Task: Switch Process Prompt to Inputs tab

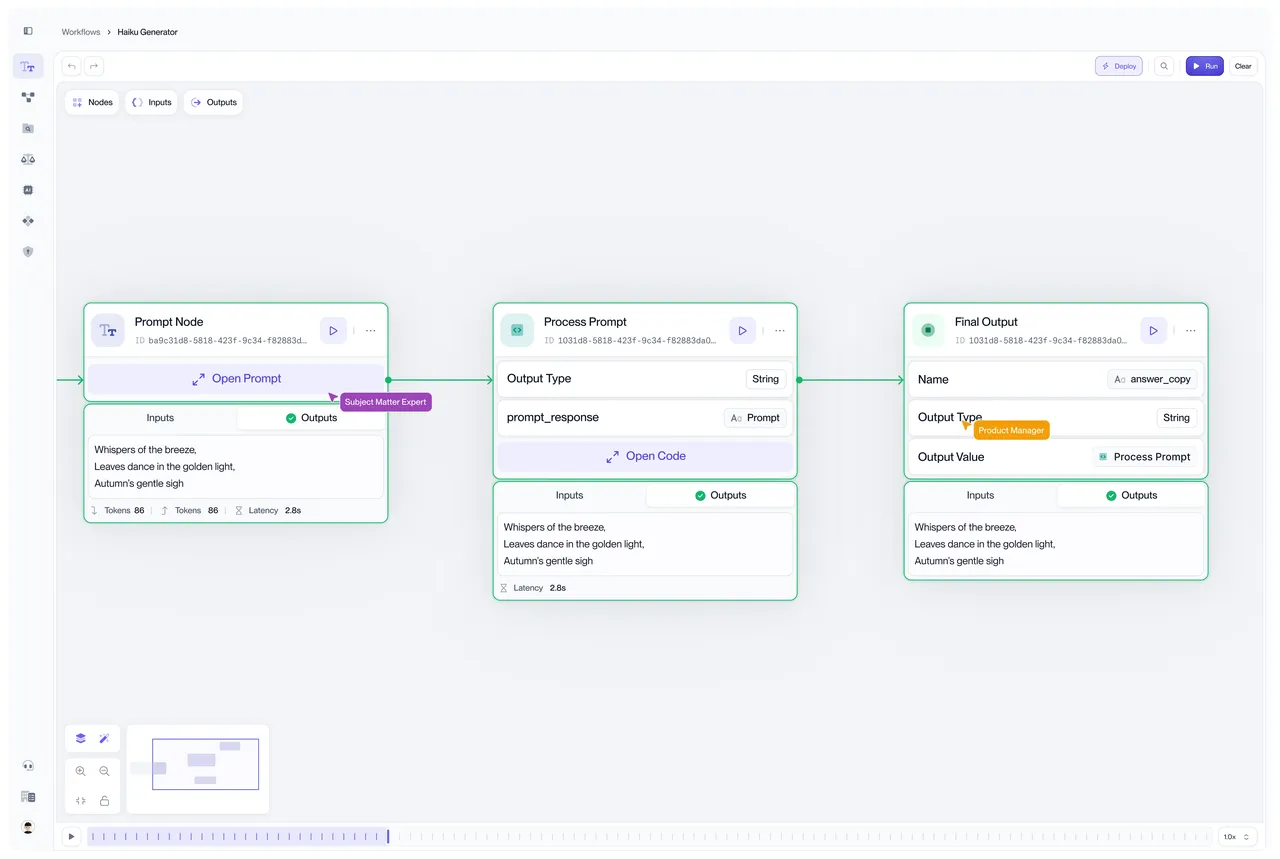Action: (570, 495)
